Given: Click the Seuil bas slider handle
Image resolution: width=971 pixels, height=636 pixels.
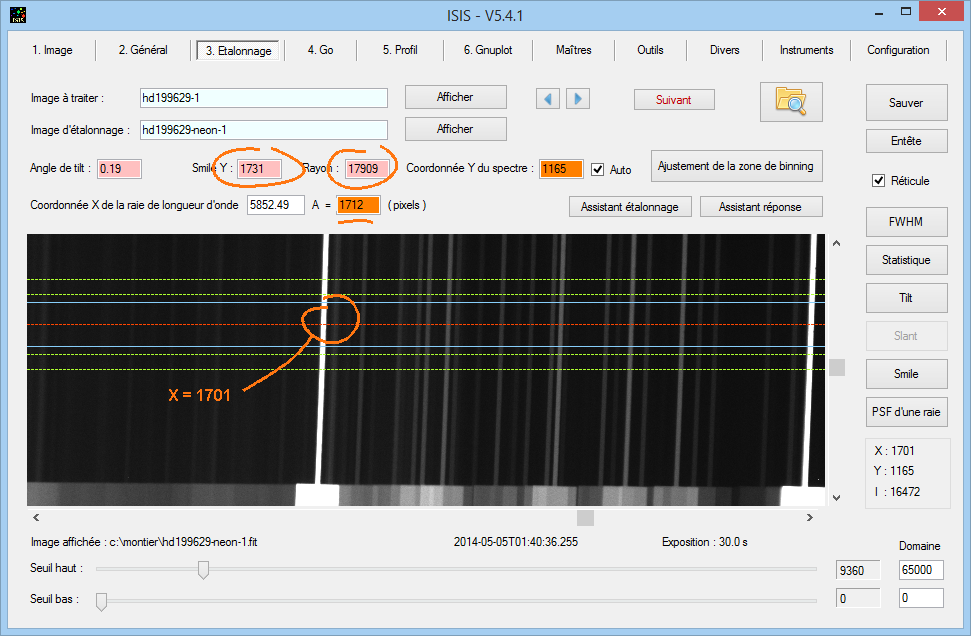Looking at the screenshot, I should (x=102, y=601).
